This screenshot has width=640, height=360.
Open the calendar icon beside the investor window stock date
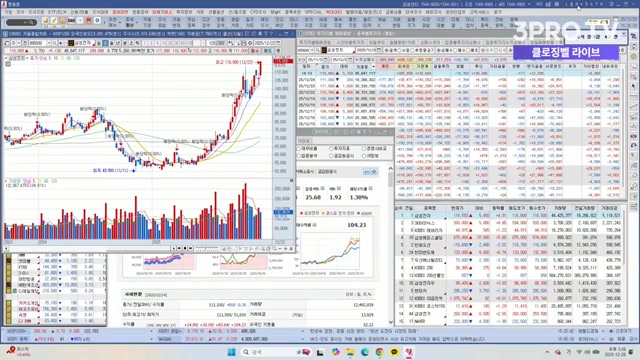[379, 50]
